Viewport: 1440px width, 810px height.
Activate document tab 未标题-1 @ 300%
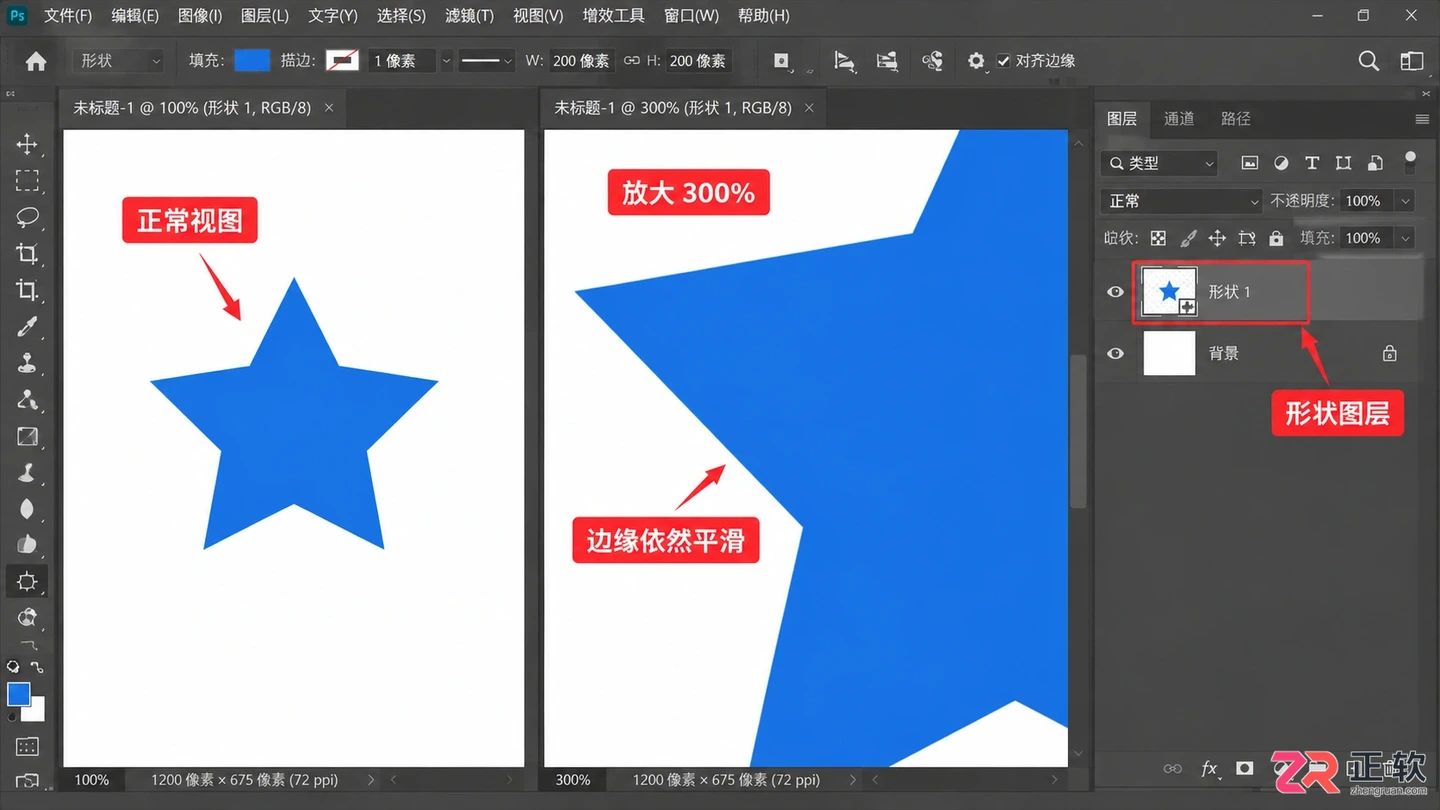click(673, 108)
